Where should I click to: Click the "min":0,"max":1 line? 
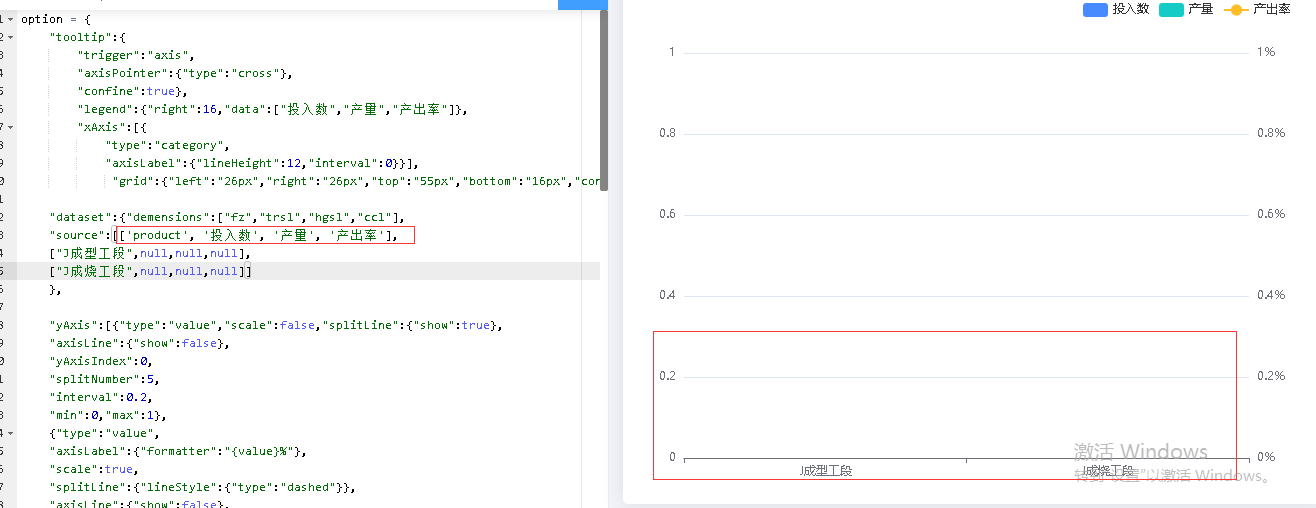tap(108, 416)
